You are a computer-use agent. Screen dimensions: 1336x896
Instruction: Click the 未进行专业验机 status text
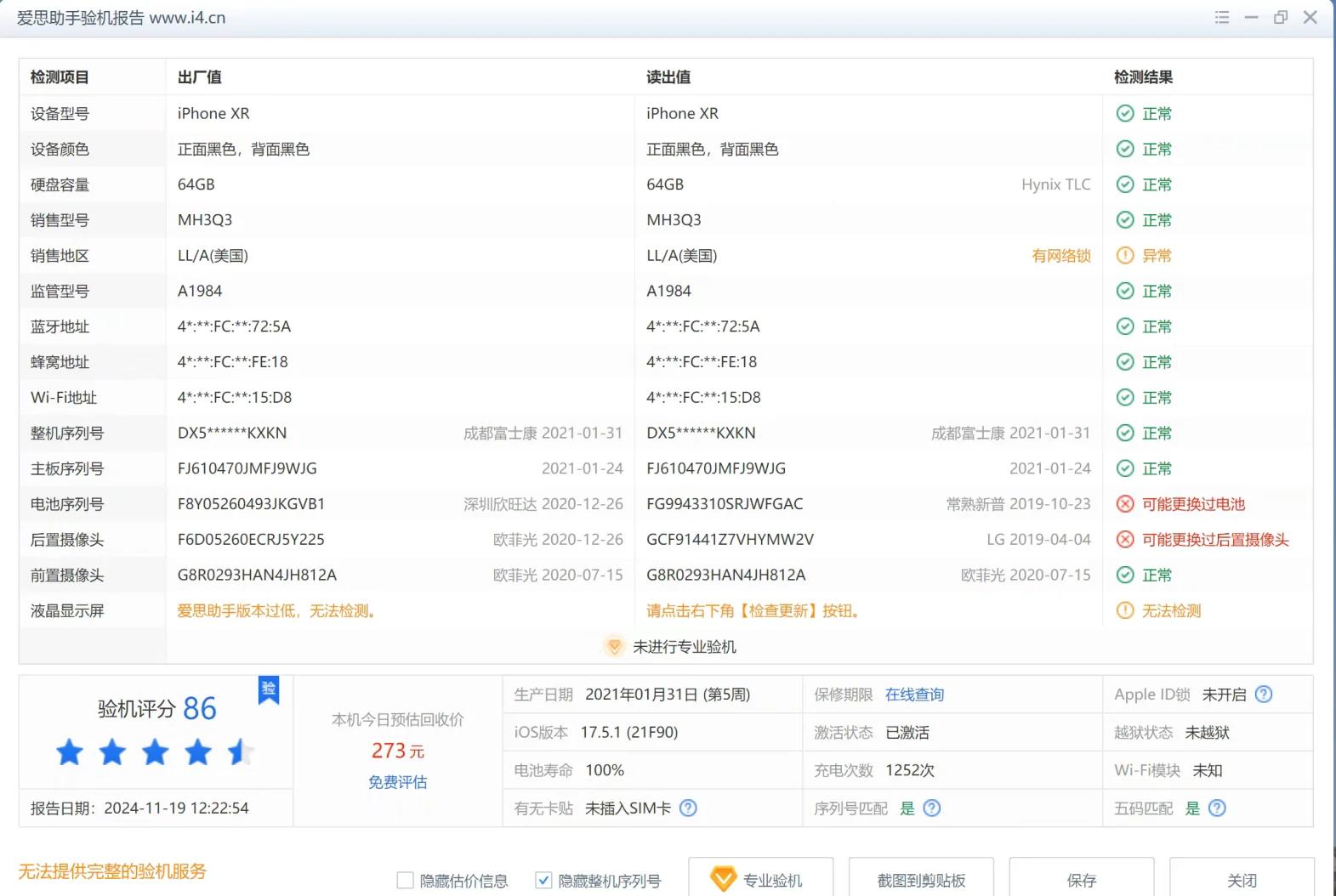tap(685, 647)
